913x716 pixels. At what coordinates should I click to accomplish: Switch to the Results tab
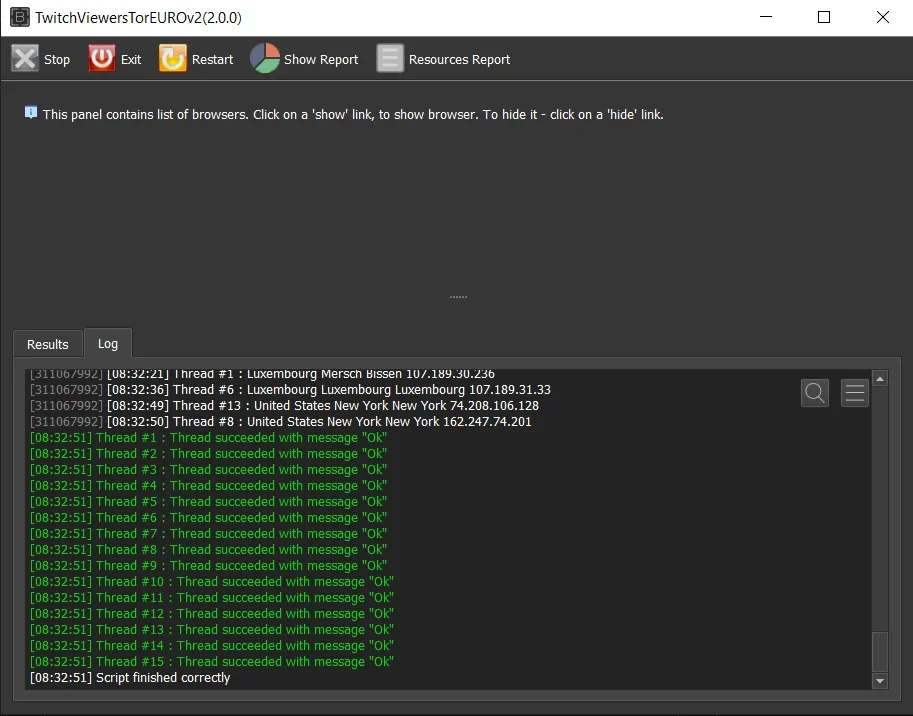[48, 344]
